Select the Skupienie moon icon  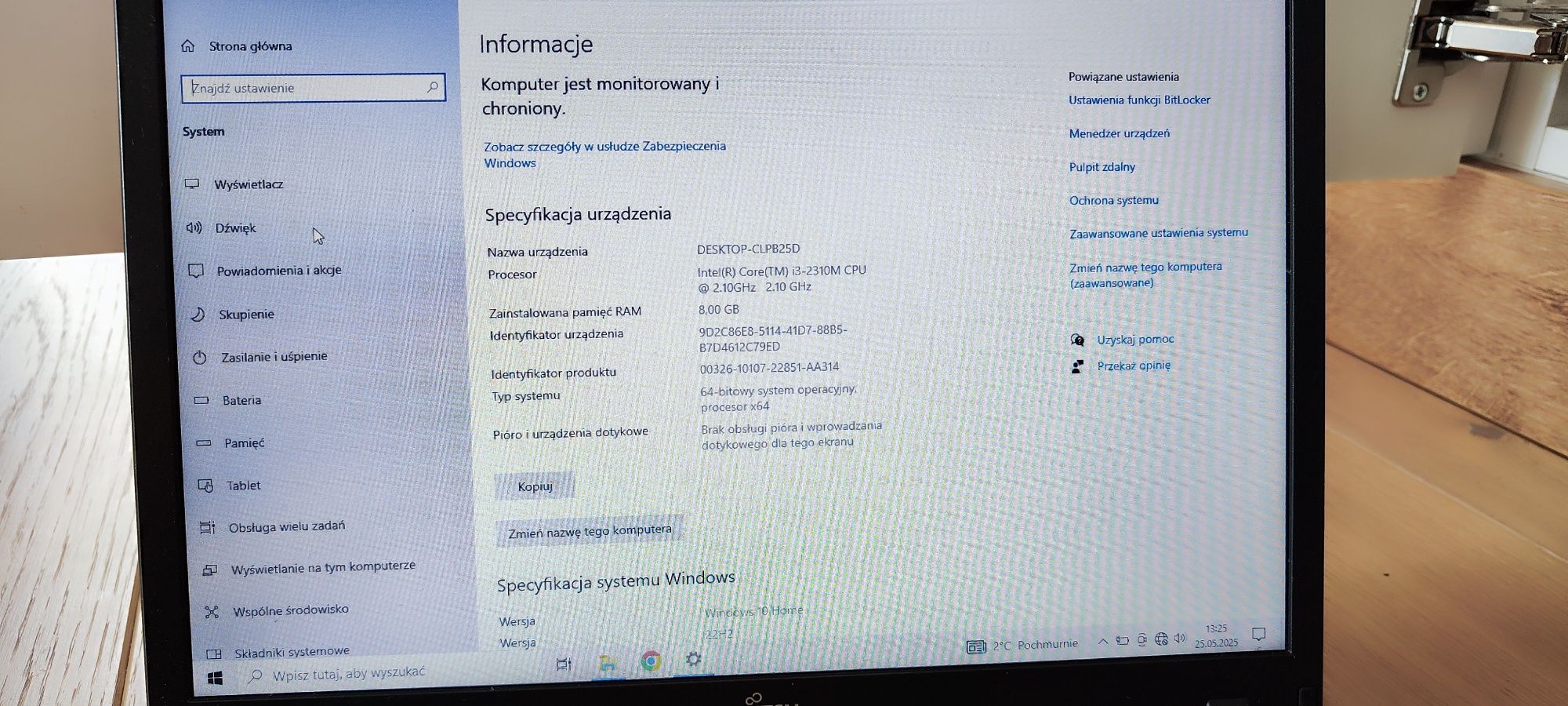(198, 314)
